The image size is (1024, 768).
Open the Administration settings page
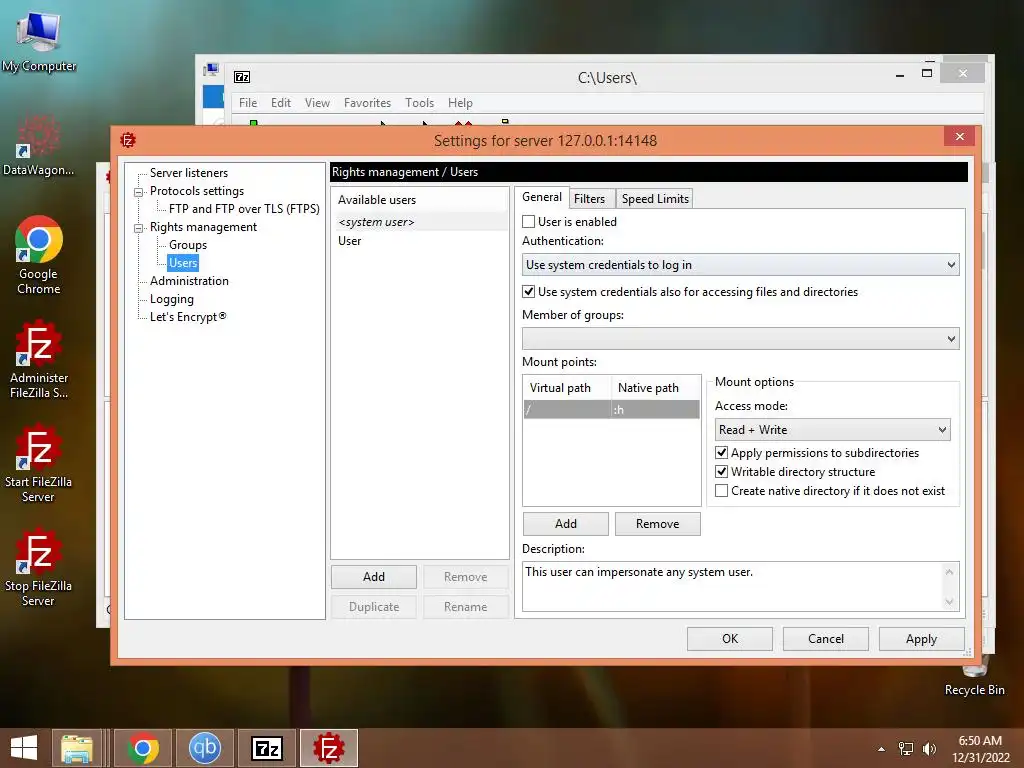click(189, 281)
